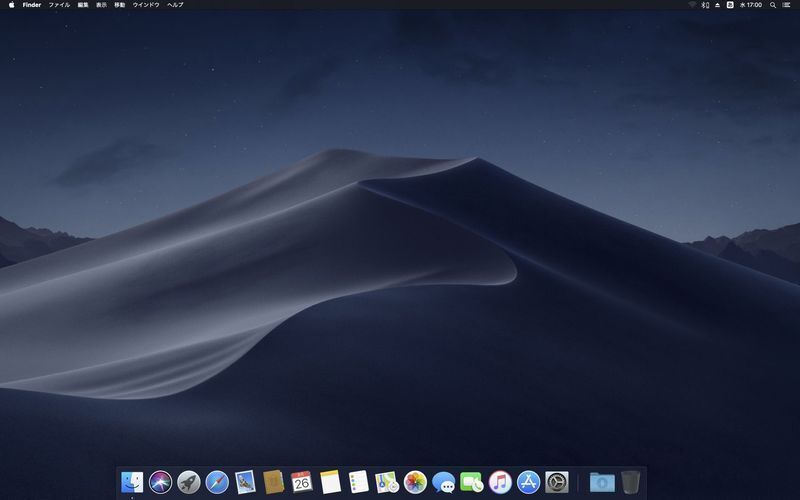
Task: Open the ファイル menu
Action: (59, 5)
